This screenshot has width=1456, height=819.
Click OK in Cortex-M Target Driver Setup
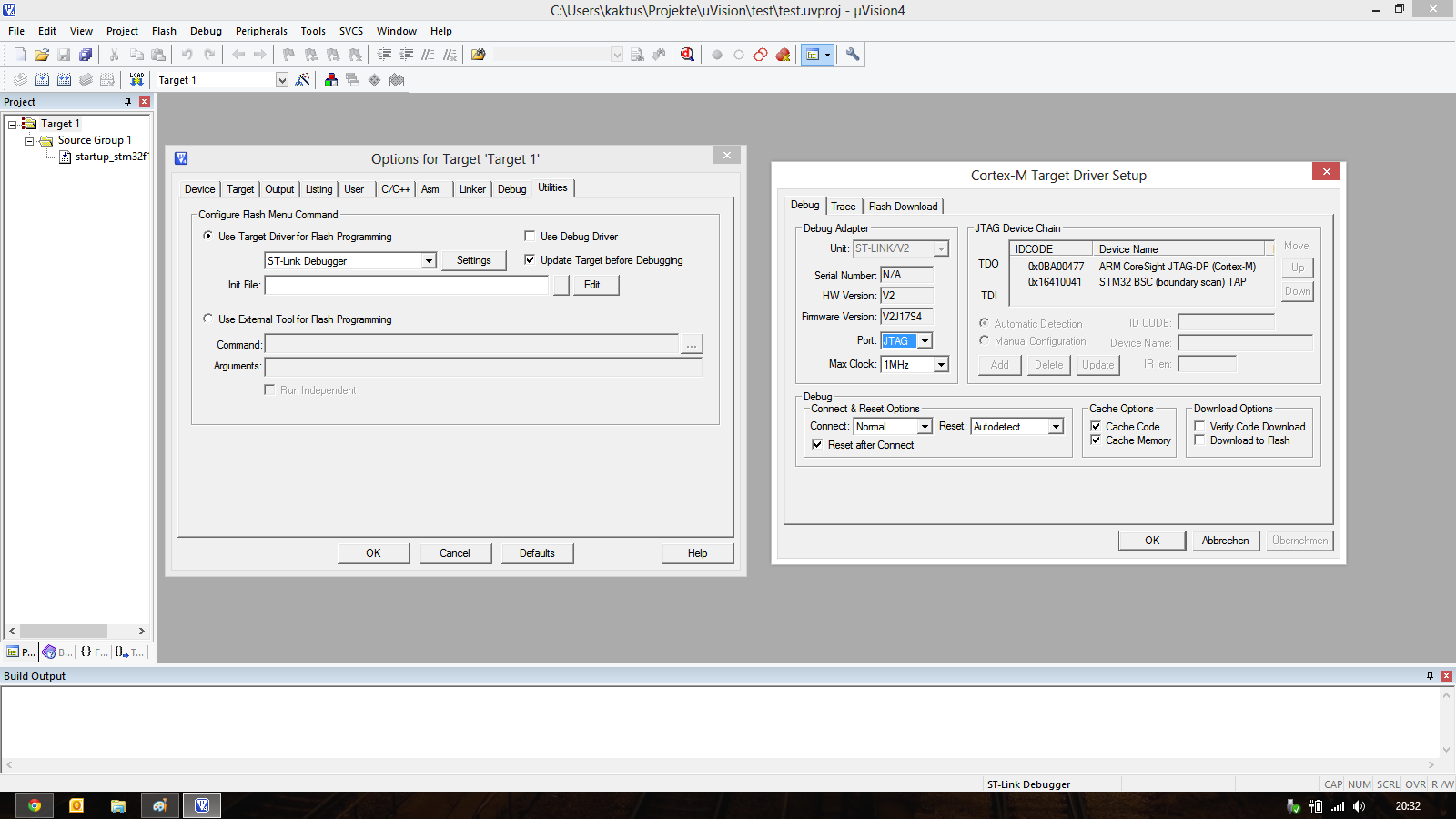[x=1152, y=541]
